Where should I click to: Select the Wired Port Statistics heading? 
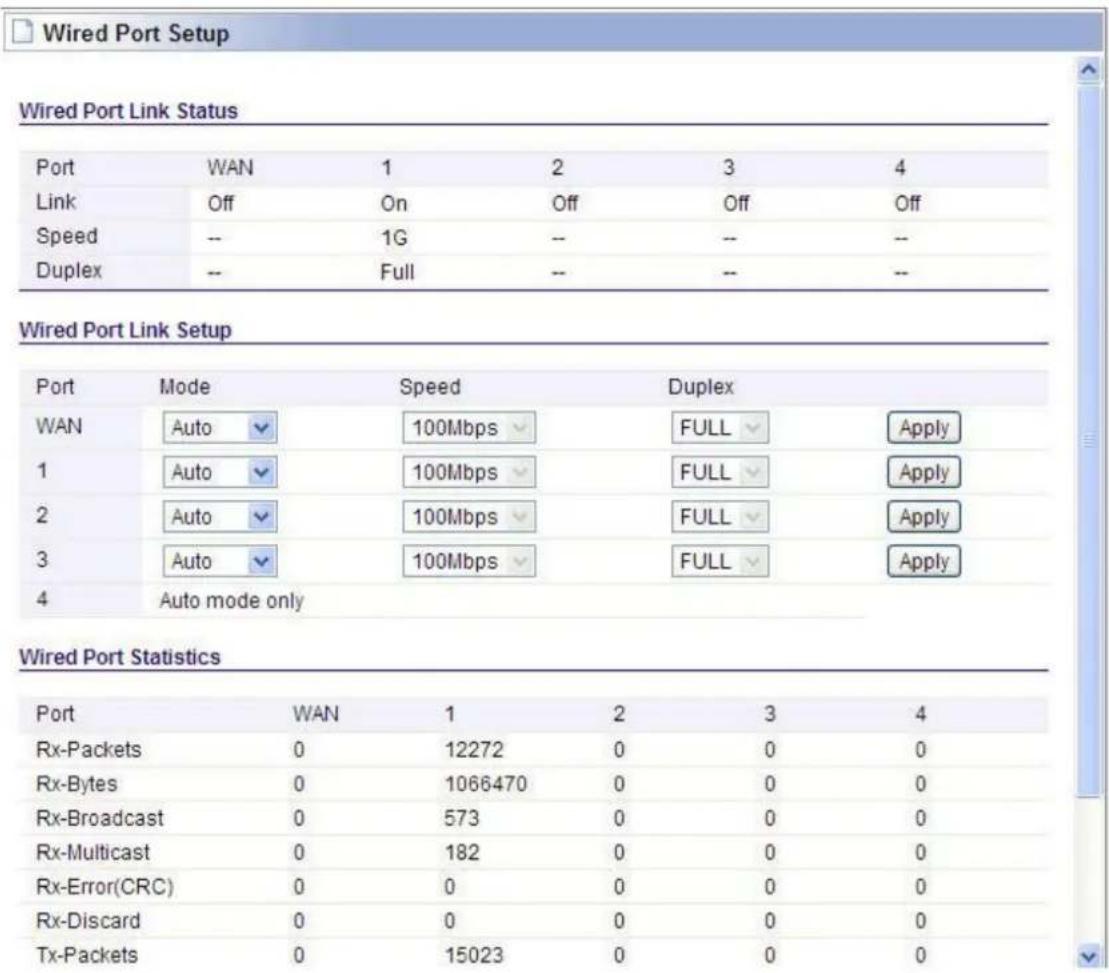[120, 657]
